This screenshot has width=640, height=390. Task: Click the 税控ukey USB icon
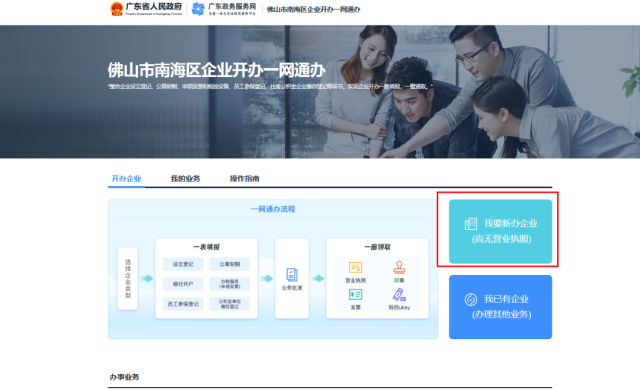click(x=399, y=295)
